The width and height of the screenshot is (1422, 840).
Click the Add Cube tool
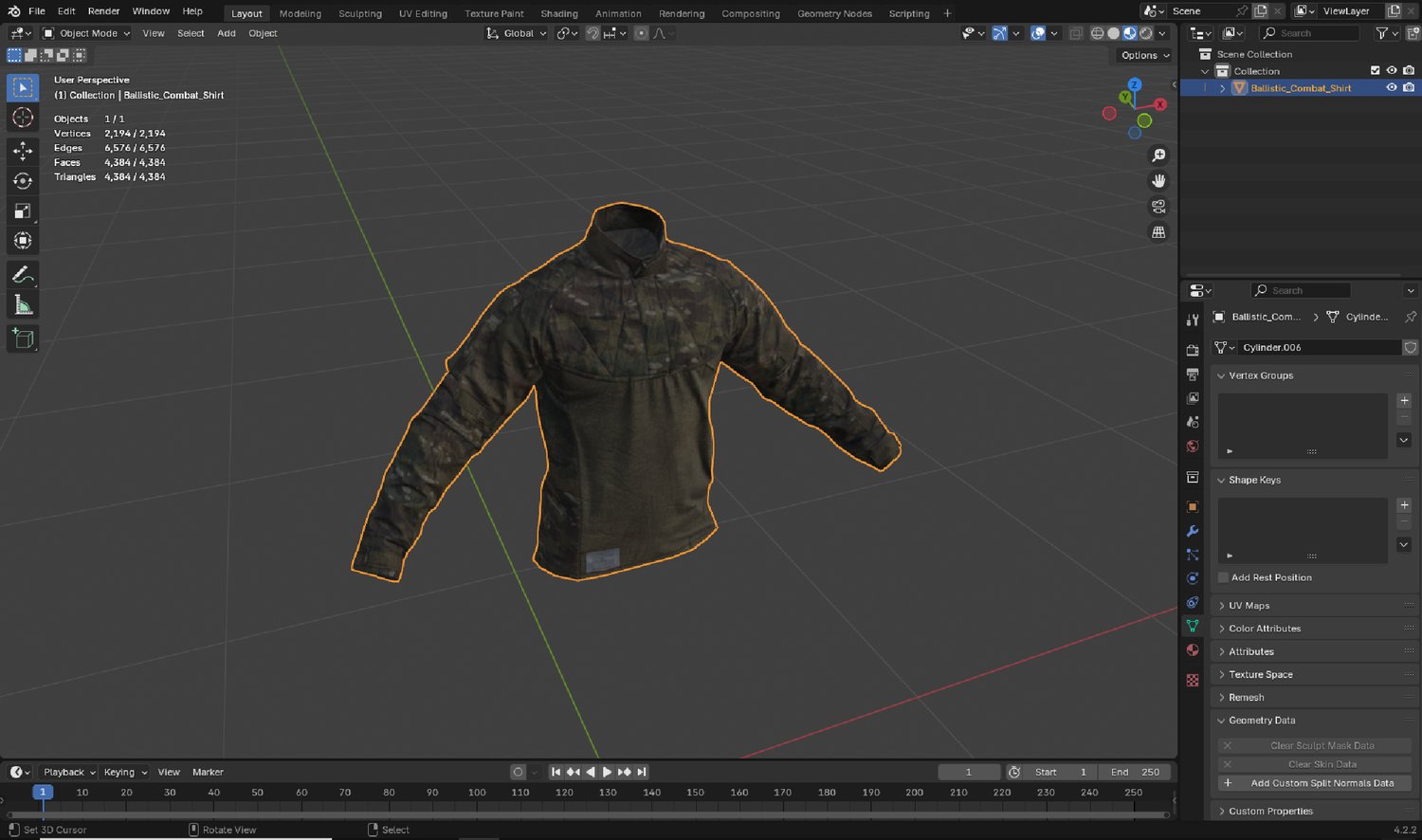23,338
